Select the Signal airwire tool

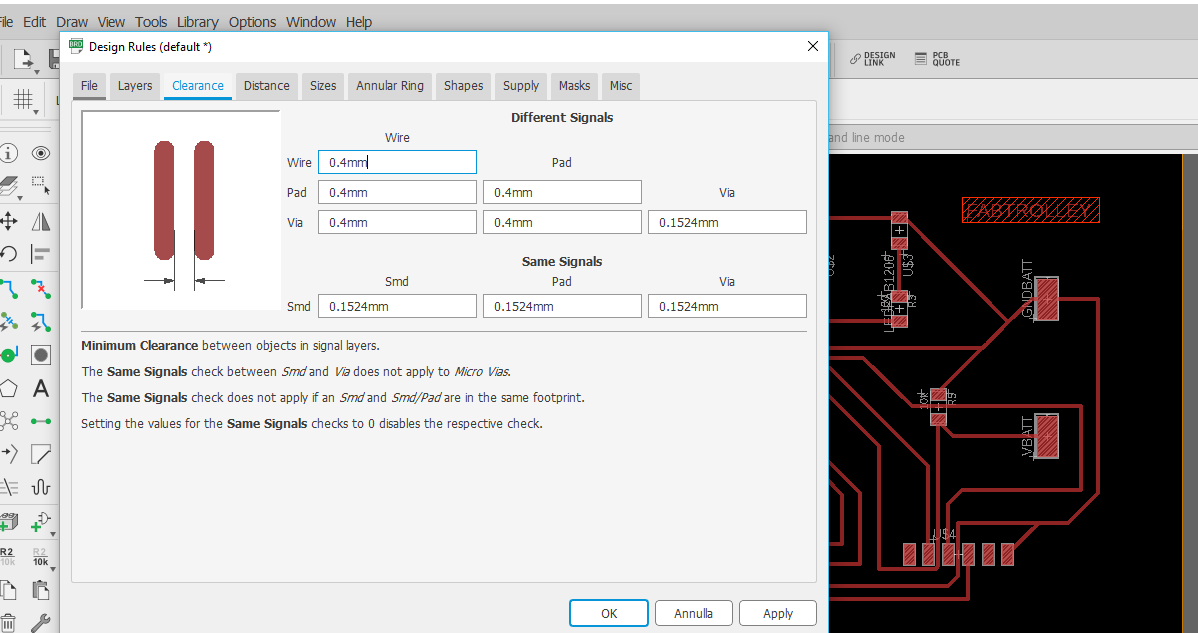click(40, 421)
